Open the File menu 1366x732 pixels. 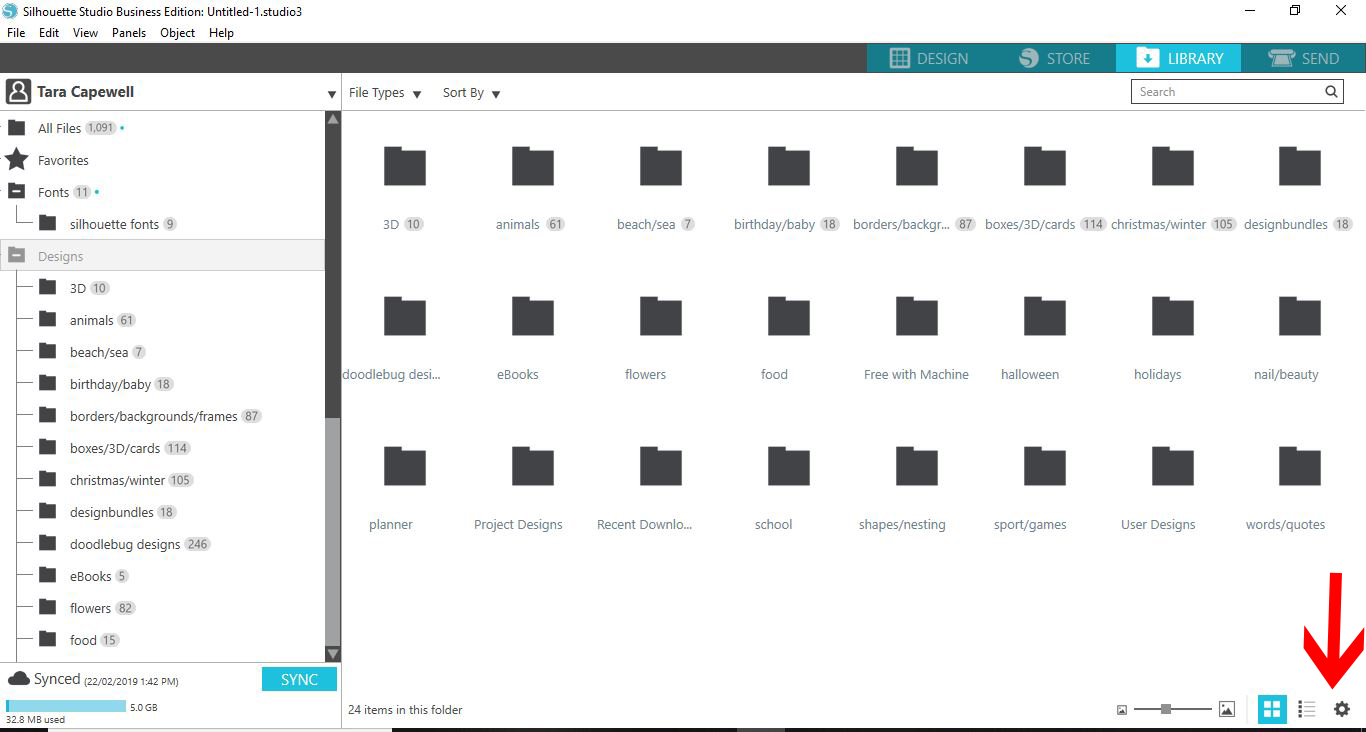[16, 33]
